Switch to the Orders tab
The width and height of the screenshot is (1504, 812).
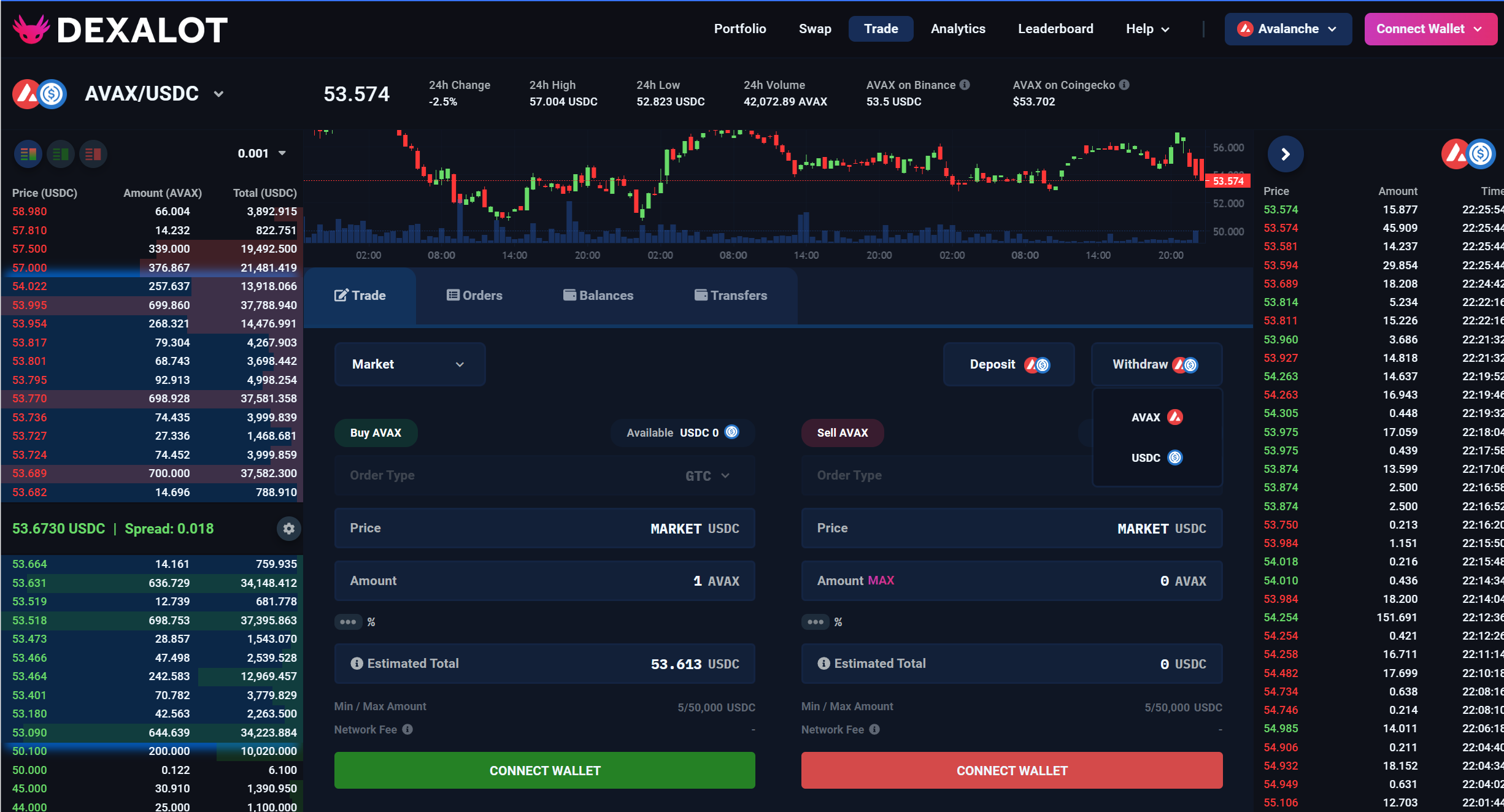(474, 296)
